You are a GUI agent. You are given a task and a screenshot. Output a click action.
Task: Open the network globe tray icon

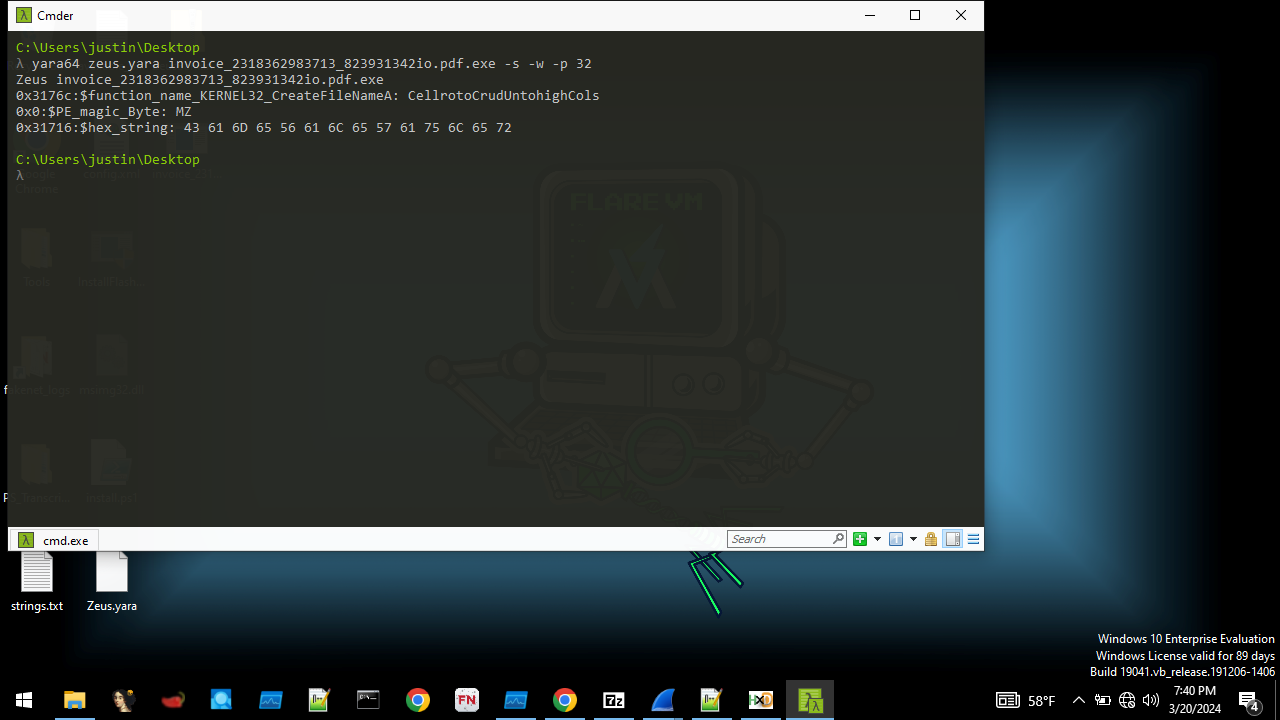click(x=1127, y=700)
